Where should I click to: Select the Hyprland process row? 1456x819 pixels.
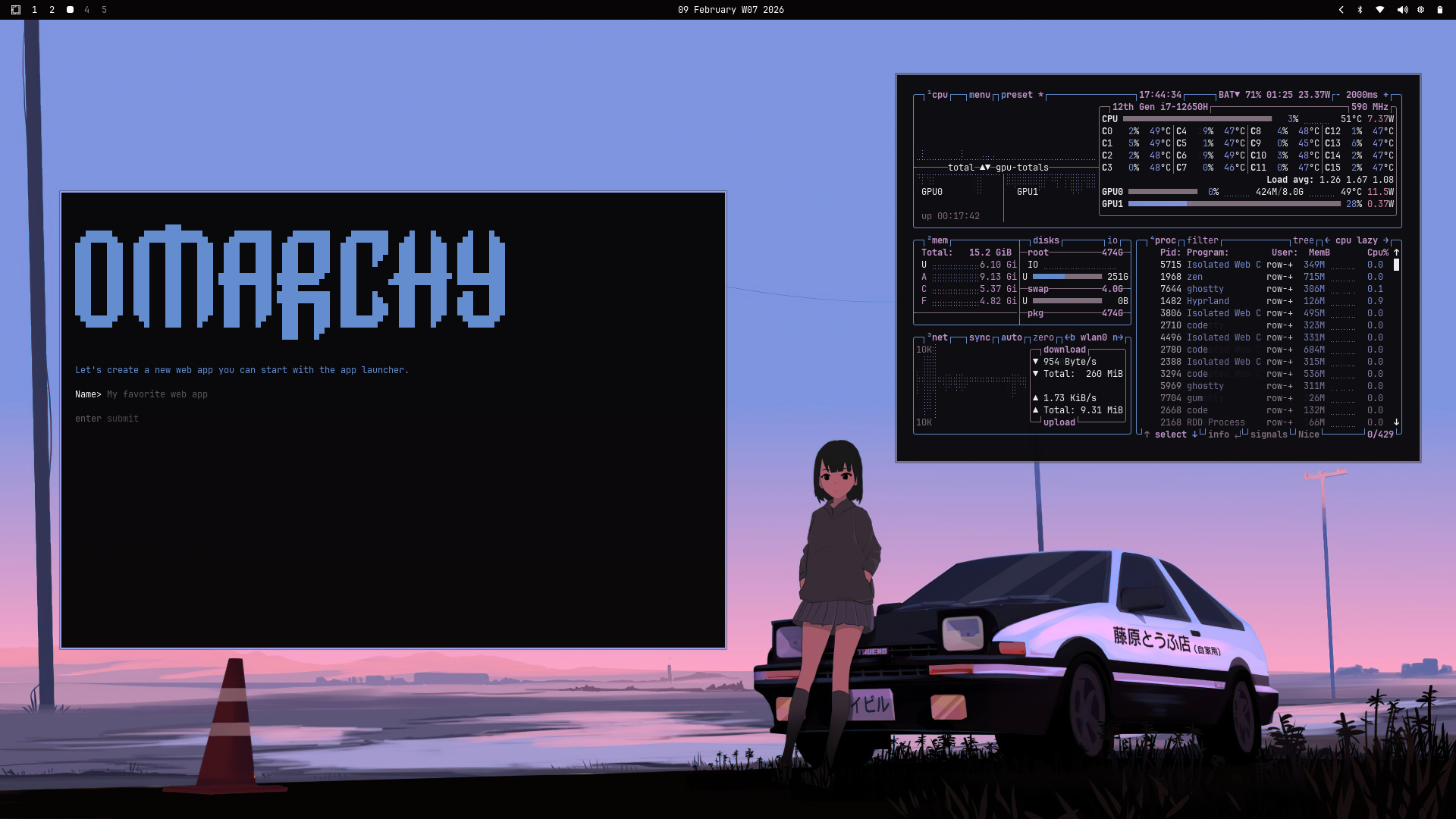(x=1207, y=301)
